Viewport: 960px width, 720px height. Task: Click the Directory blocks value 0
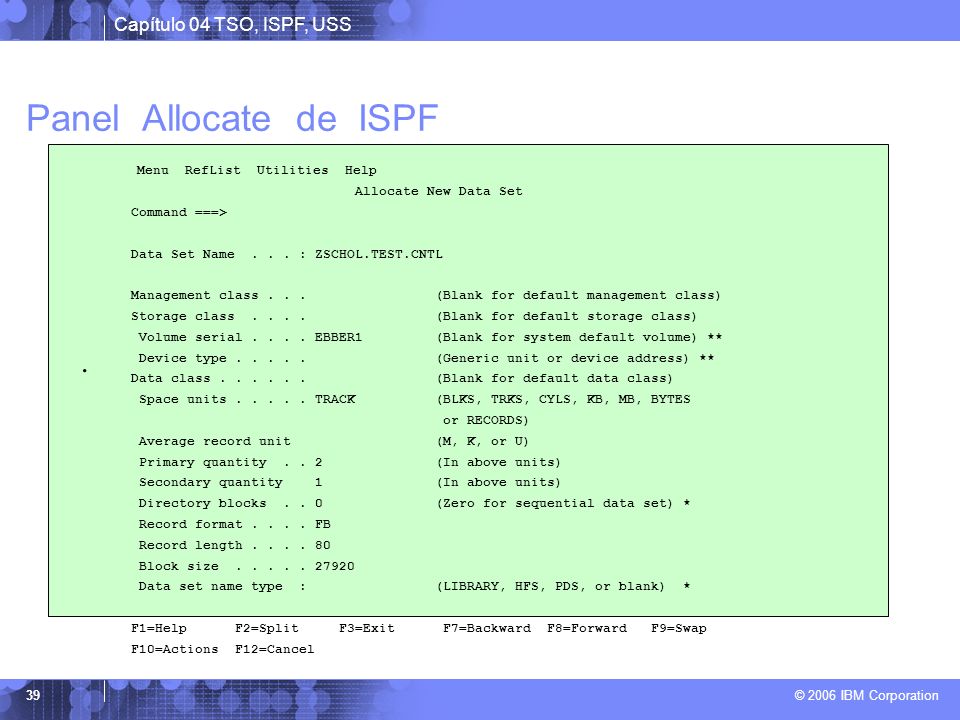[318, 503]
